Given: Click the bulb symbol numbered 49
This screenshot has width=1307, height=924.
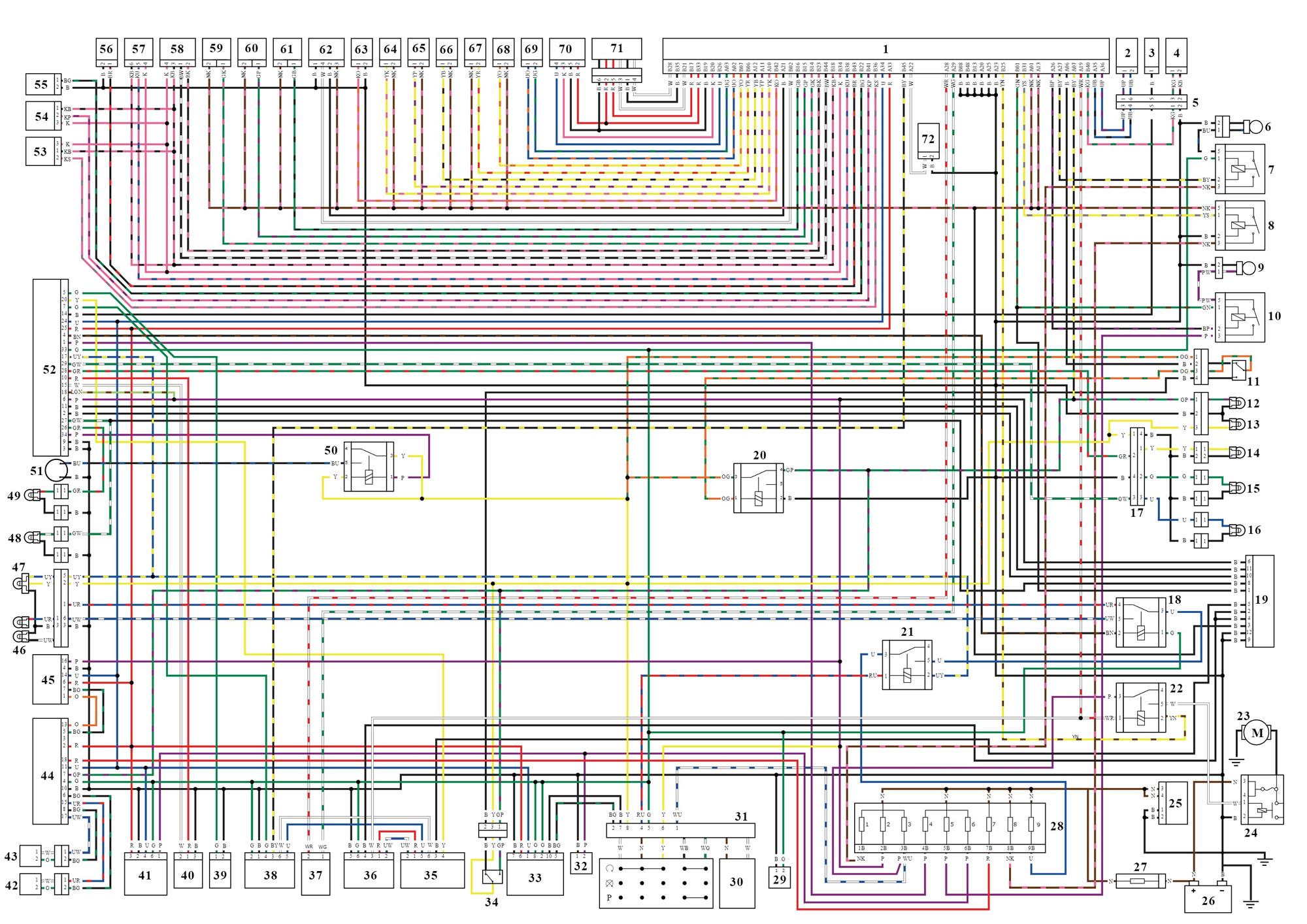Looking at the screenshot, I should [33, 495].
